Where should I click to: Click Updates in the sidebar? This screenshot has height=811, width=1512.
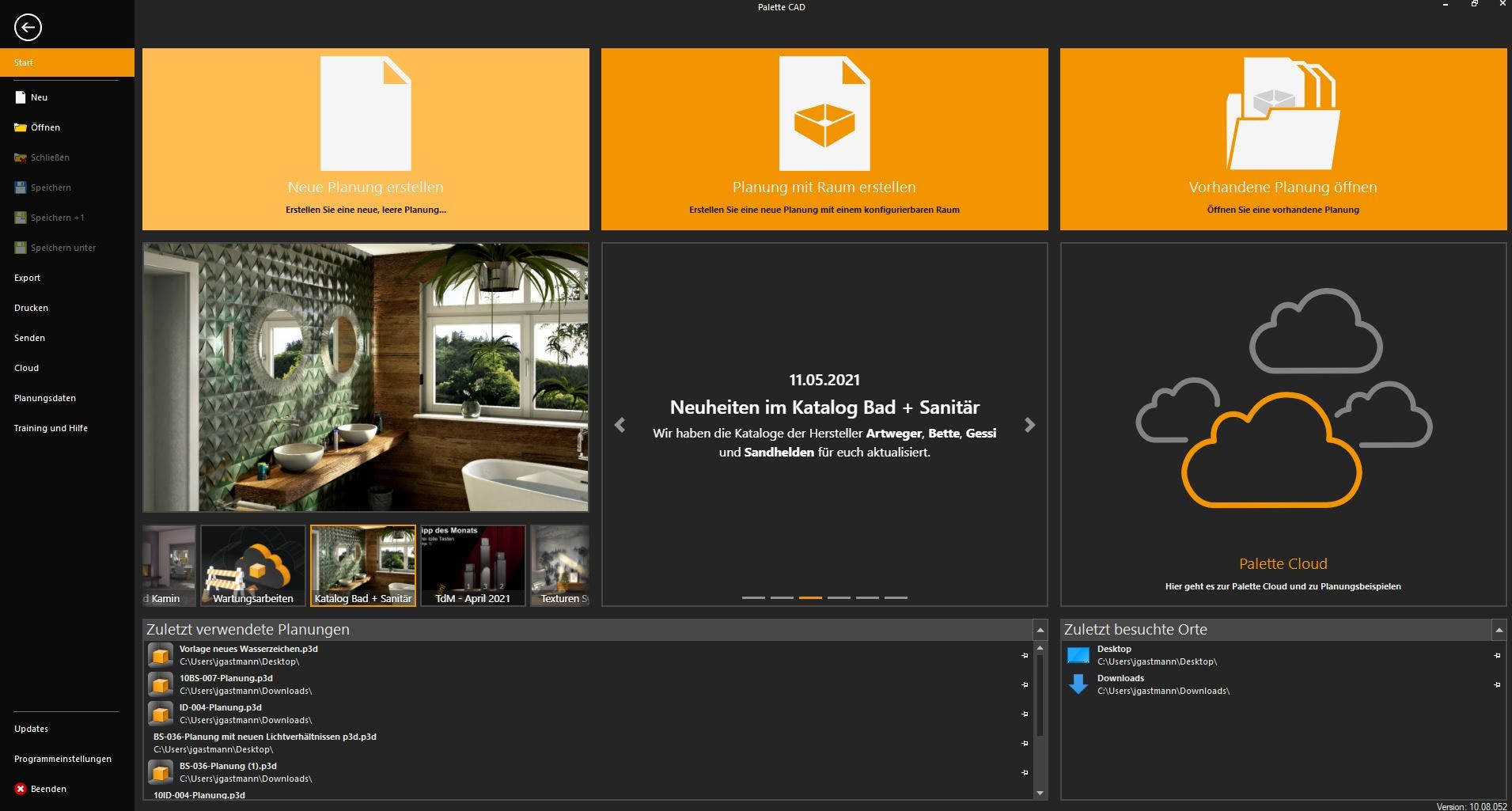point(31,729)
